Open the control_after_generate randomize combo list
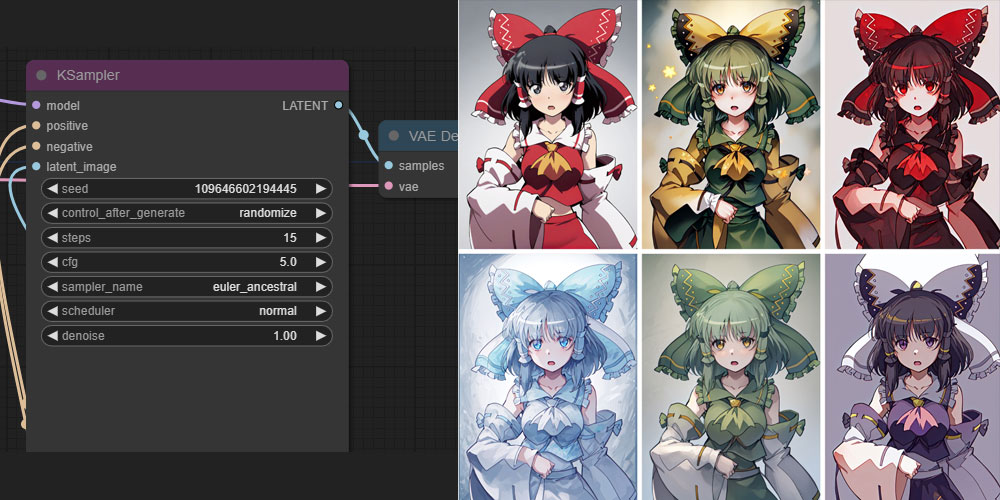The height and width of the screenshot is (500, 1000). [x=187, y=213]
